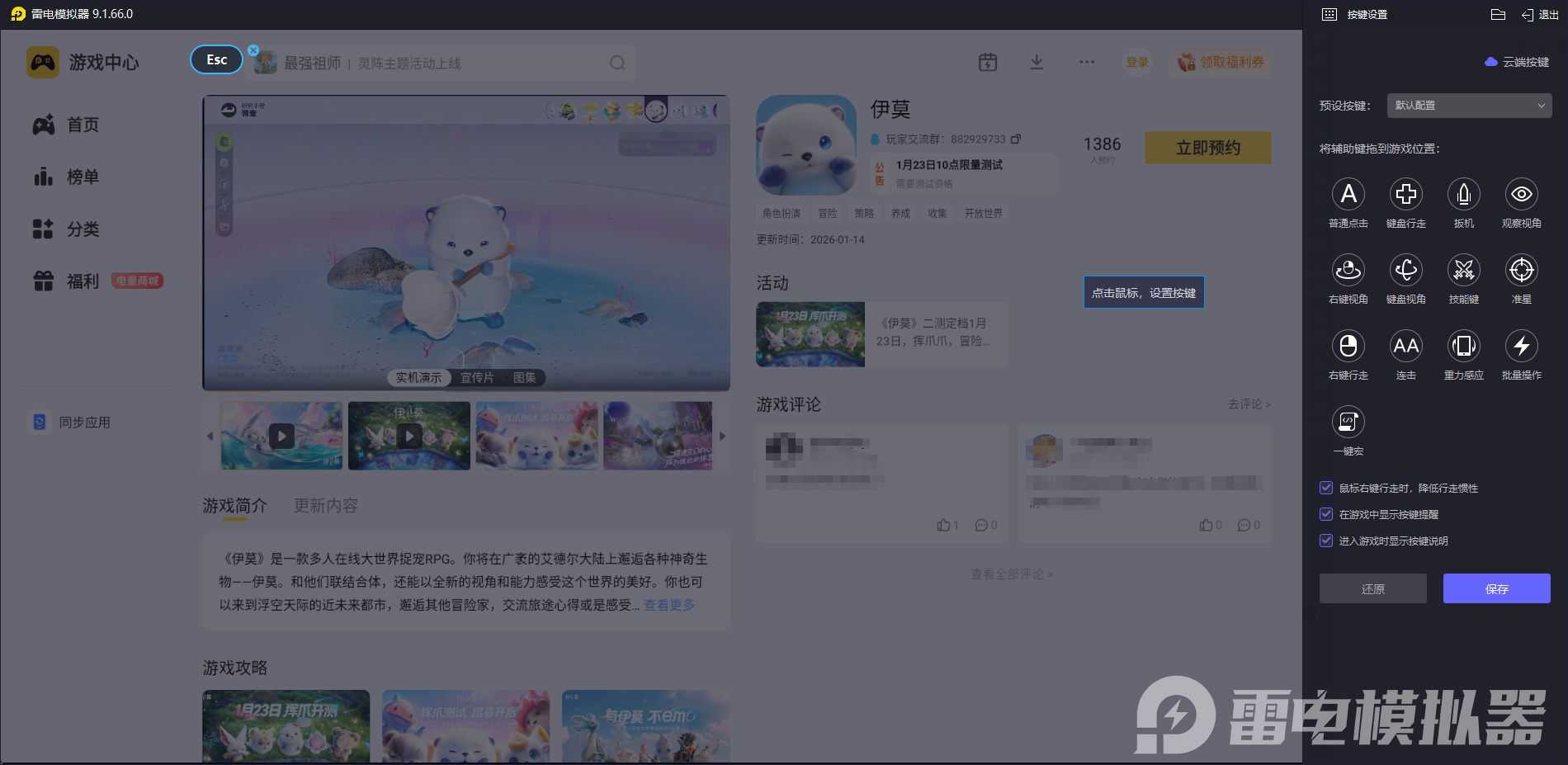Click the 还原 restore button

[x=1373, y=588]
